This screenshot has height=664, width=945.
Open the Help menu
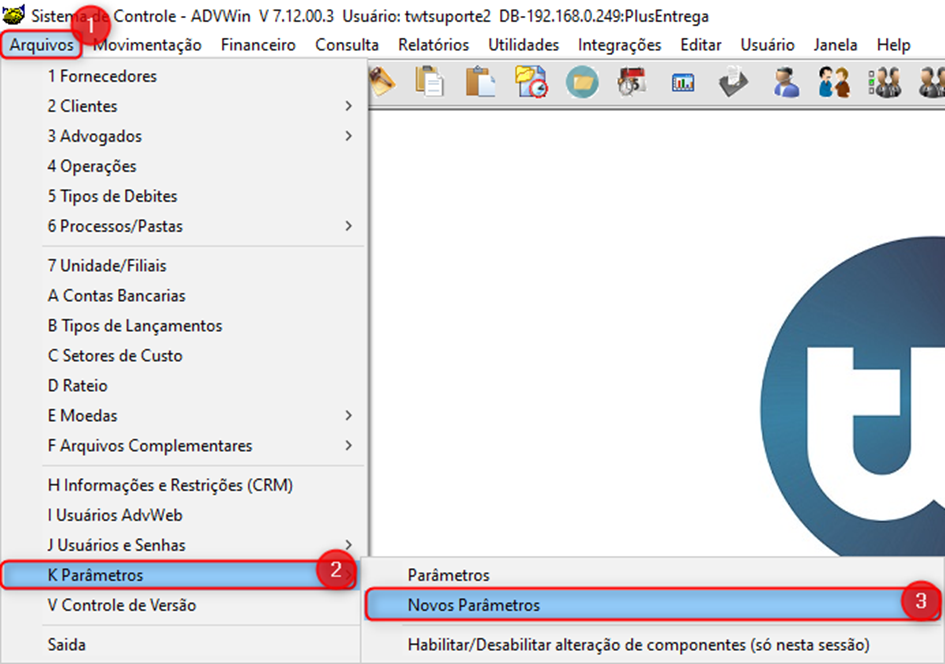tap(893, 45)
